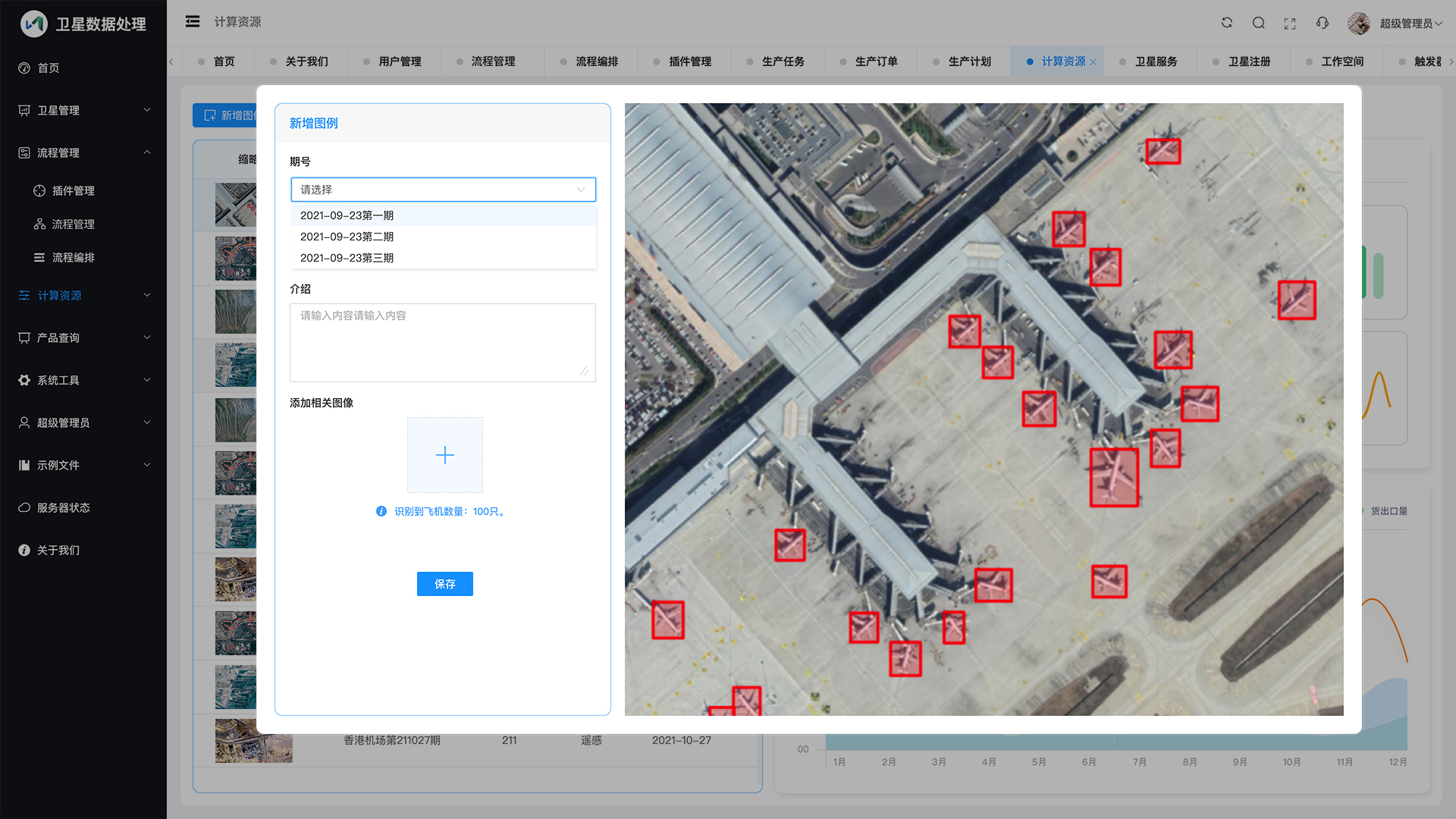Click the 保存 button
Screen dimensions: 1456x819
(445, 584)
